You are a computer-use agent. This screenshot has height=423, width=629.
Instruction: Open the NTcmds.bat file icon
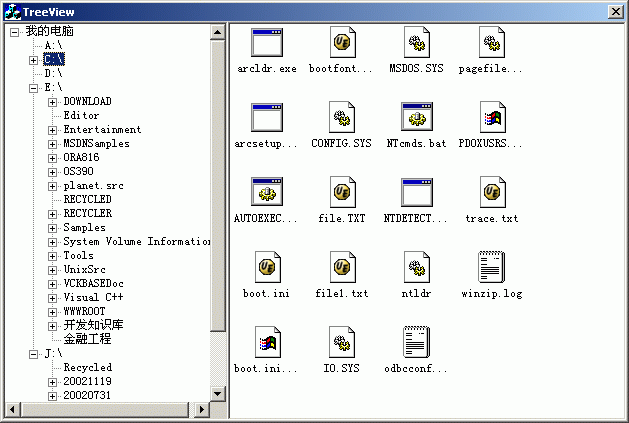[417, 116]
